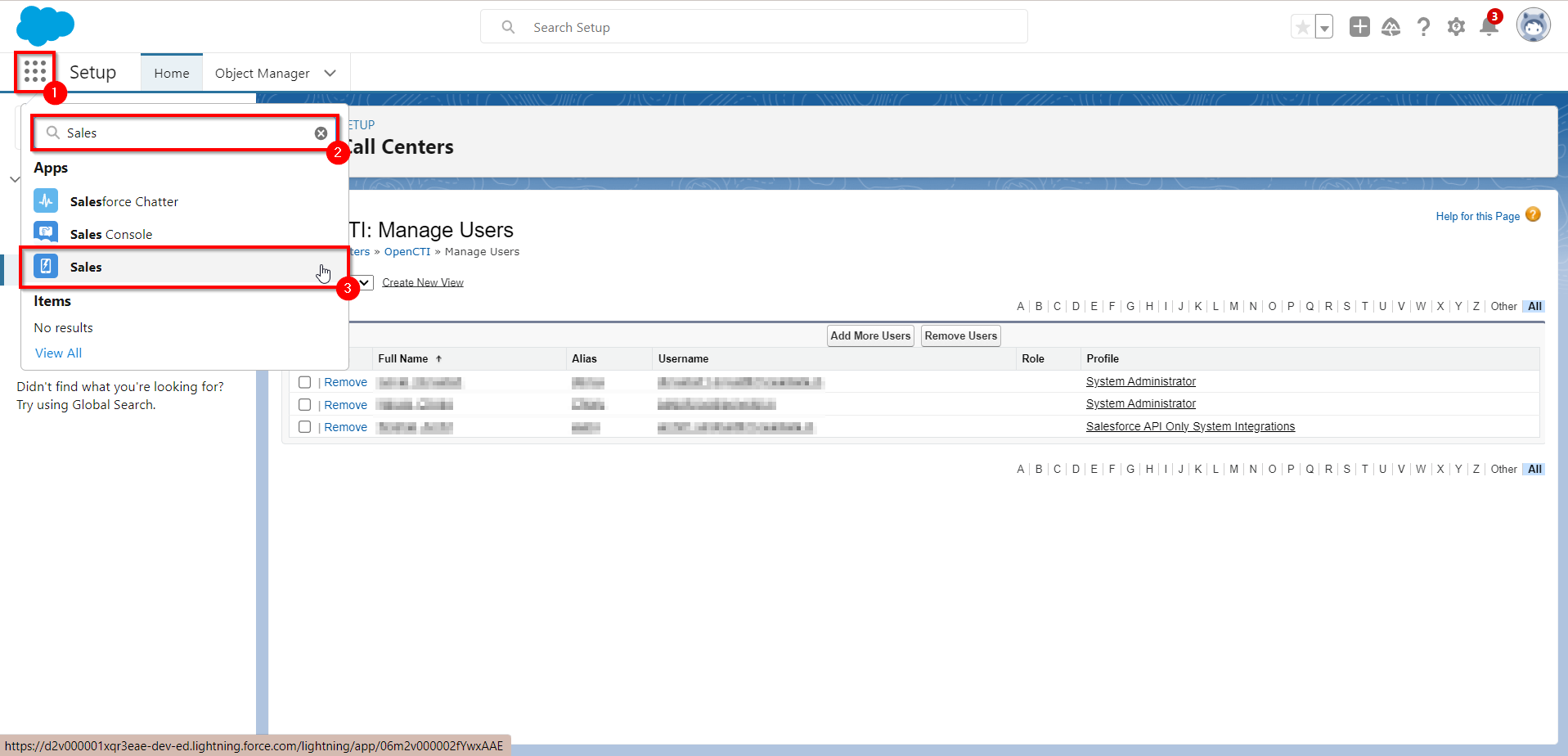Switch to the Home tab
The height and width of the screenshot is (756, 1568).
172,73
